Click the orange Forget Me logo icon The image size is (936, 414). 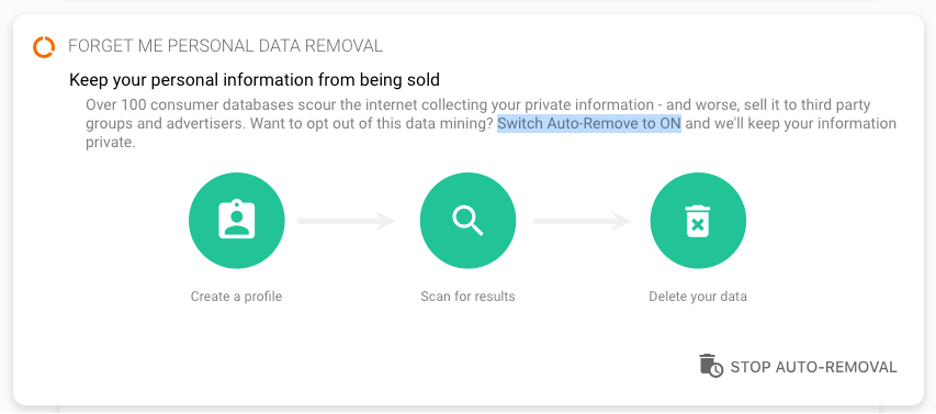44,46
